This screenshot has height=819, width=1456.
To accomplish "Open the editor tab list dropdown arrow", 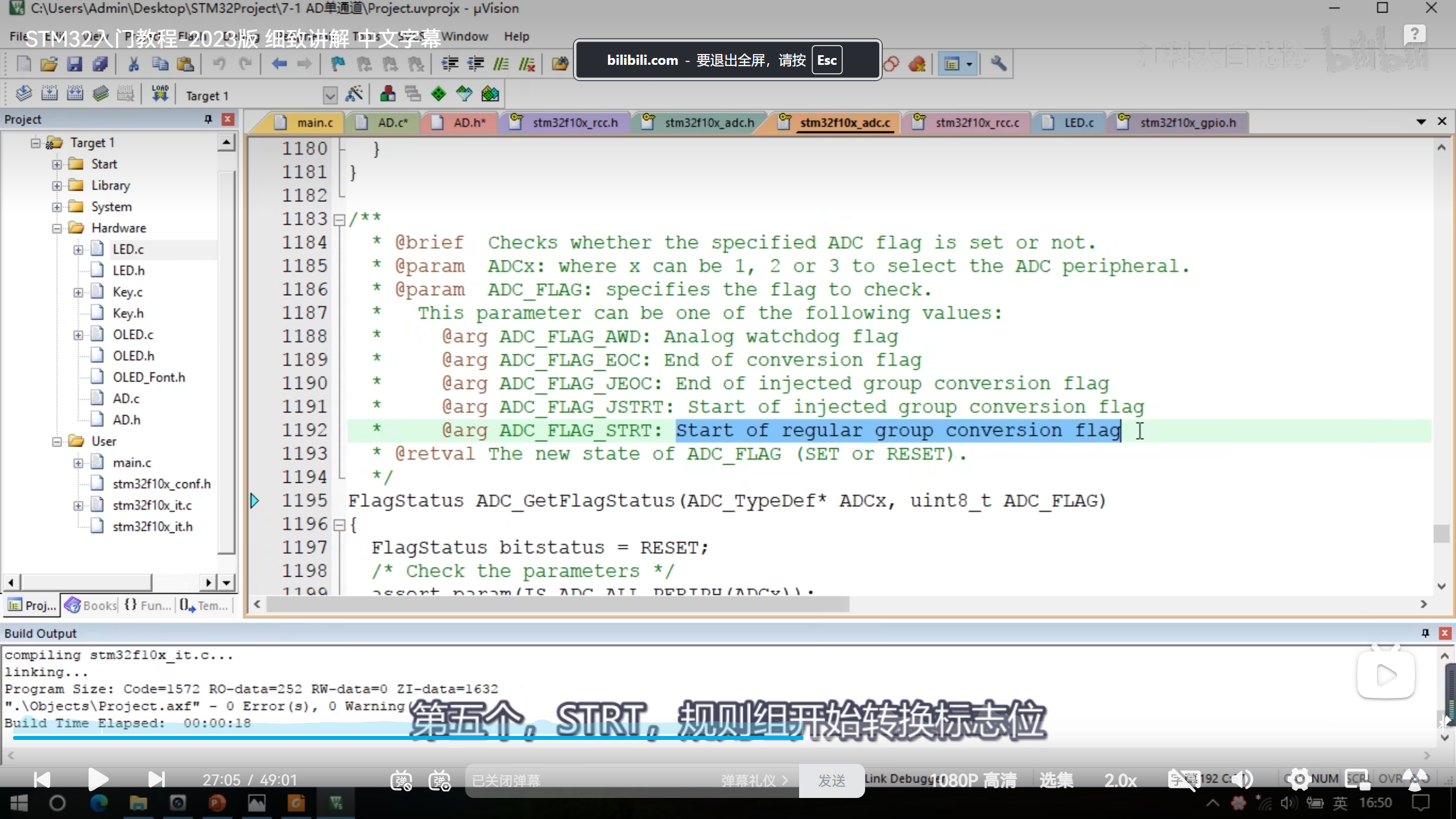I will click(1421, 122).
